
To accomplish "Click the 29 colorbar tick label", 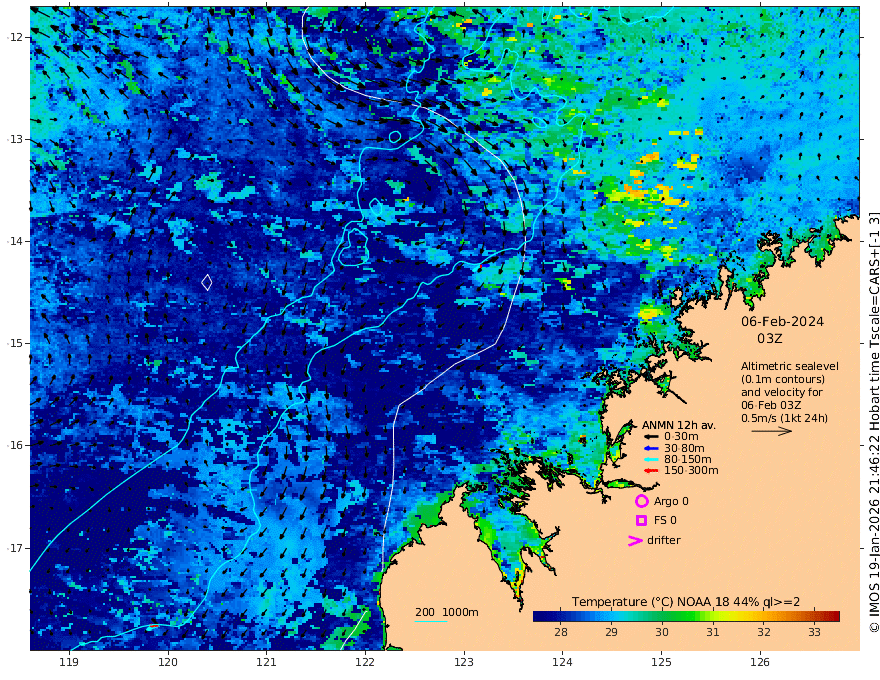I will (x=611, y=632).
